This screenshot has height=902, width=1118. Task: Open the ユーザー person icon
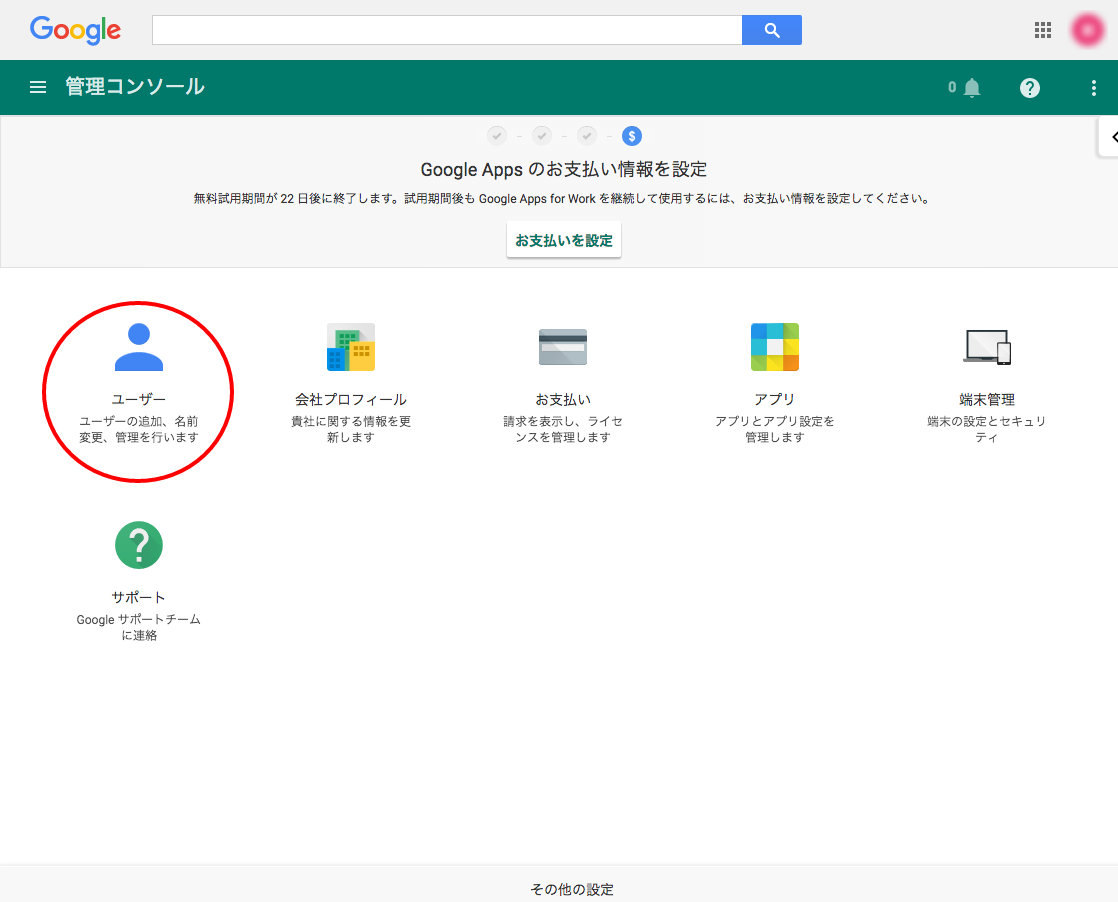click(139, 347)
